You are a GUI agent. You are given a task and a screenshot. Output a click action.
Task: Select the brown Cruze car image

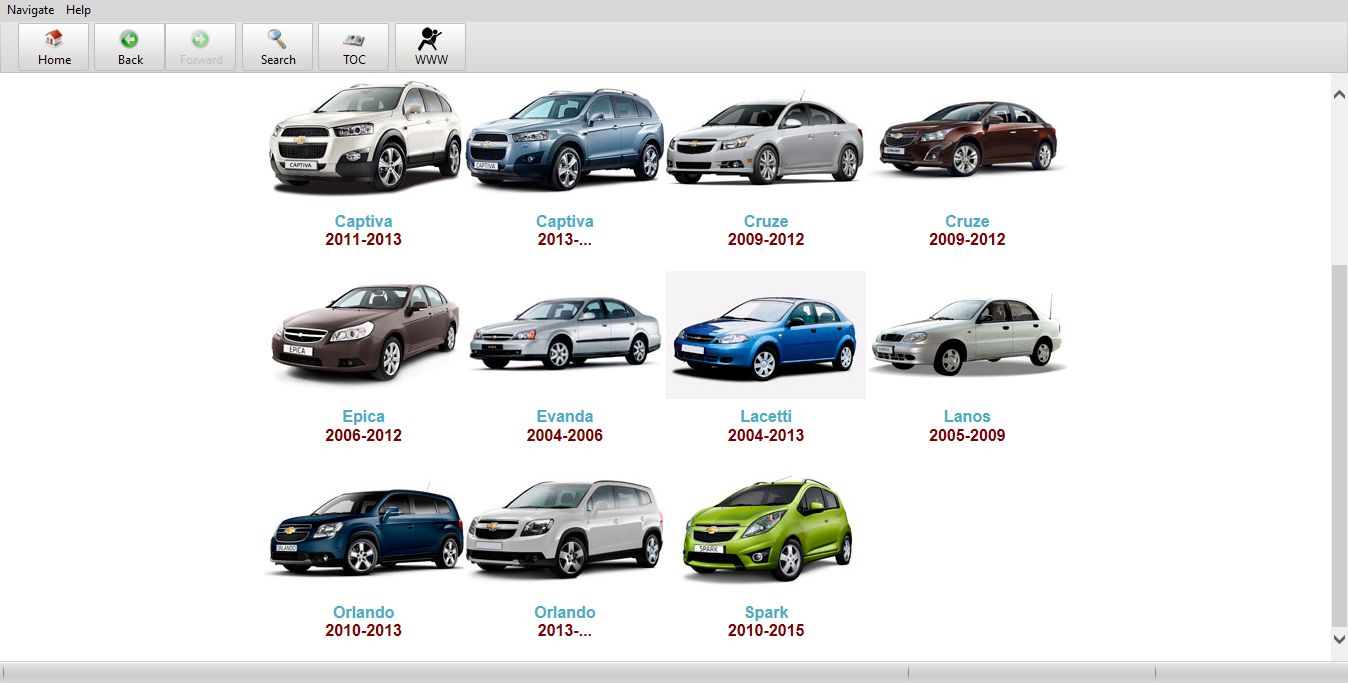click(967, 138)
